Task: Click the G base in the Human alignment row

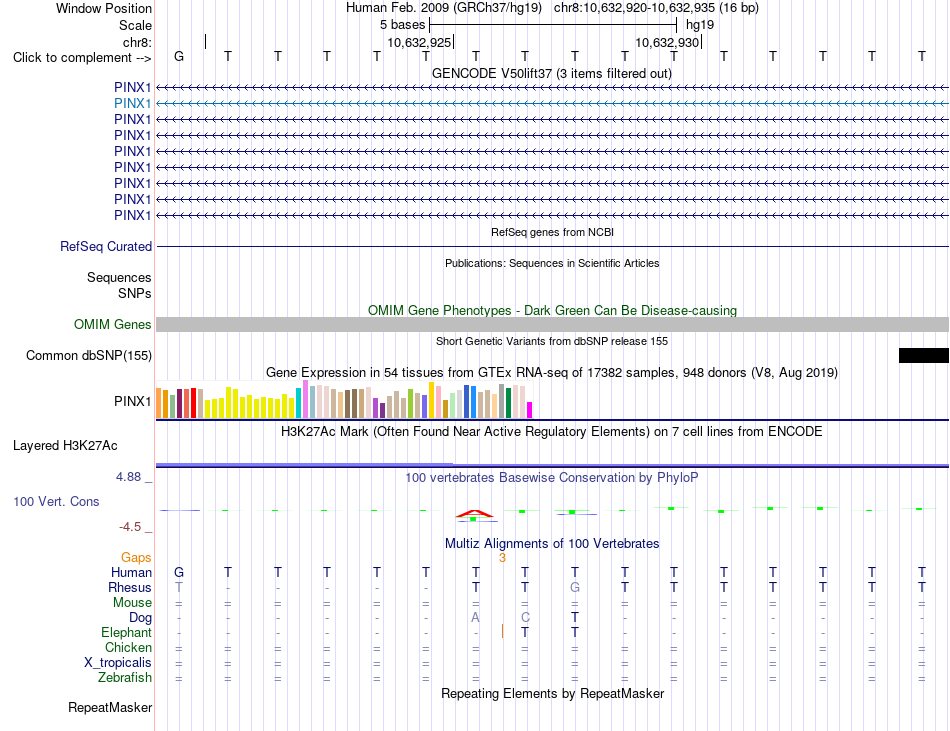Action: coord(179,572)
